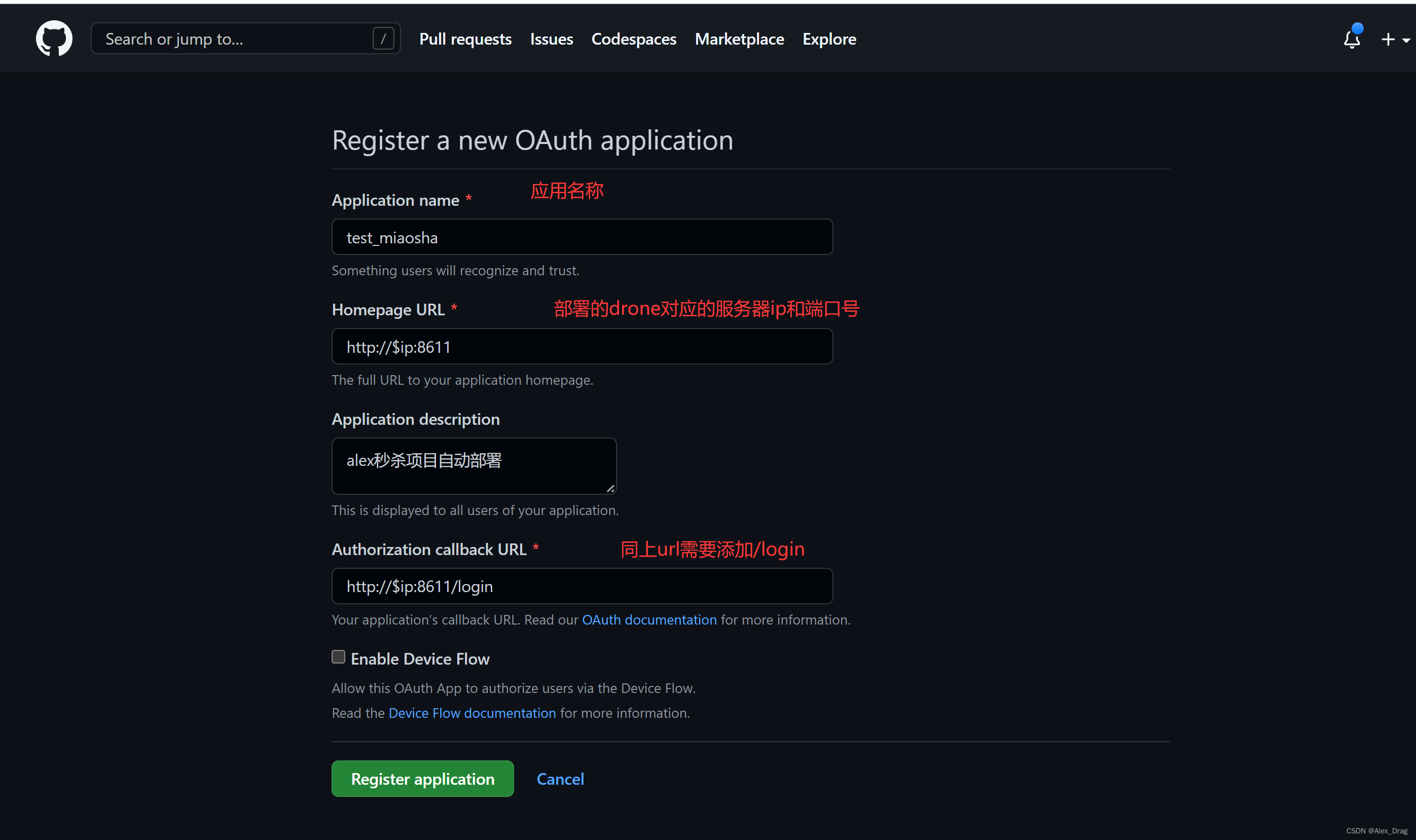Click the Enable Device Flow label text
The width and height of the screenshot is (1416, 840).
(420, 659)
